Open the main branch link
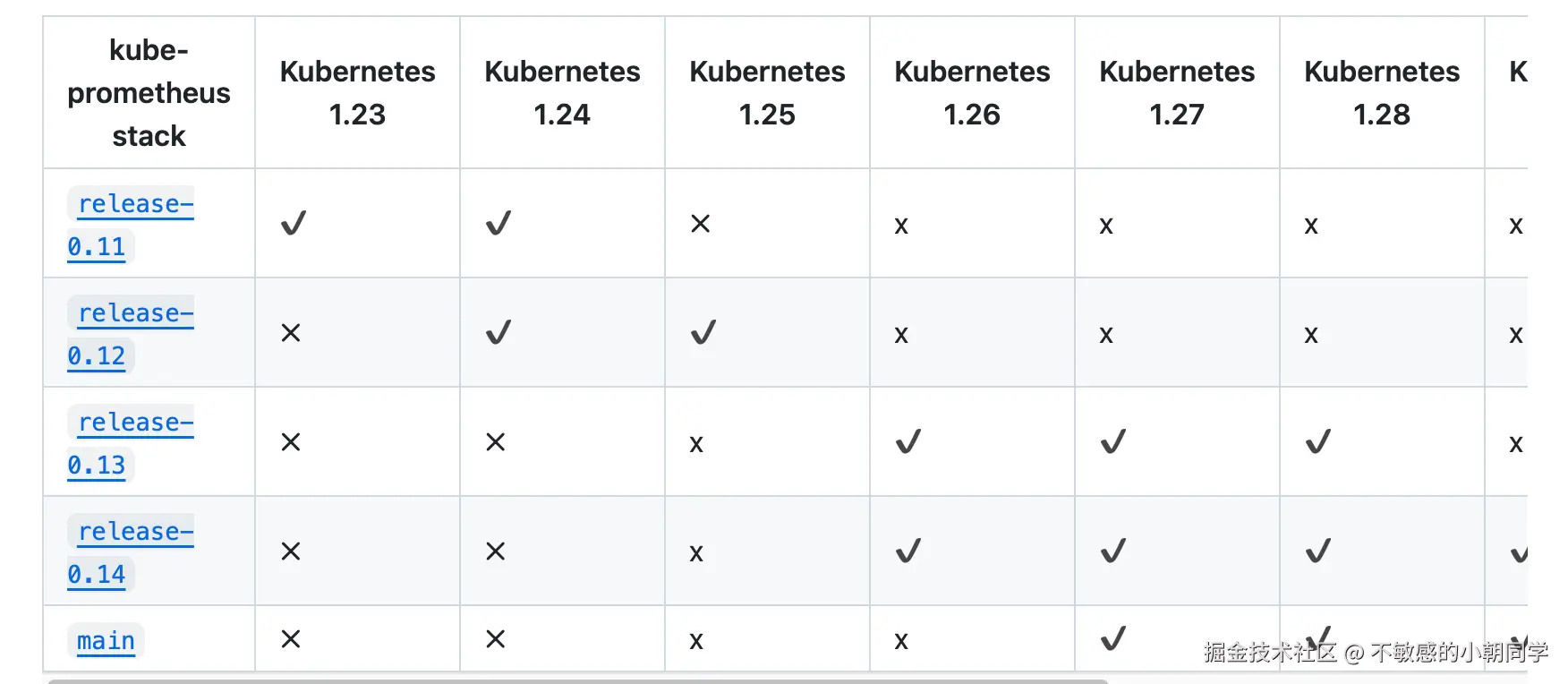Viewport: 1568px width, 684px height. click(106, 641)
